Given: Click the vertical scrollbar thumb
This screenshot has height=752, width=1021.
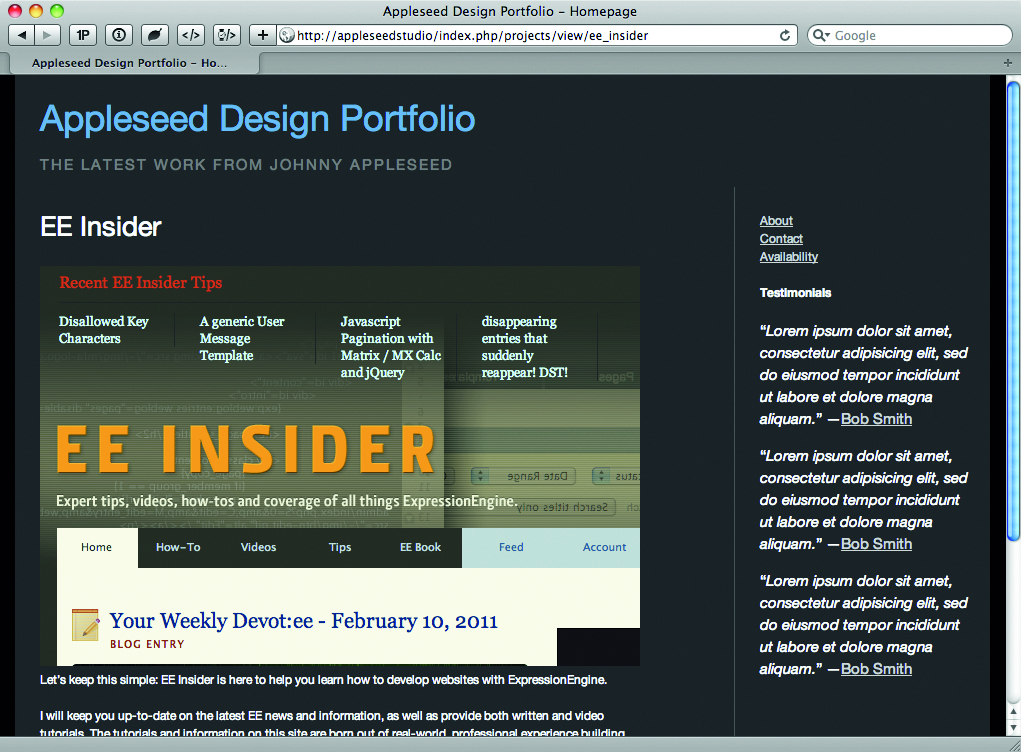Looking at the screenshot, I should point(1013,309).
